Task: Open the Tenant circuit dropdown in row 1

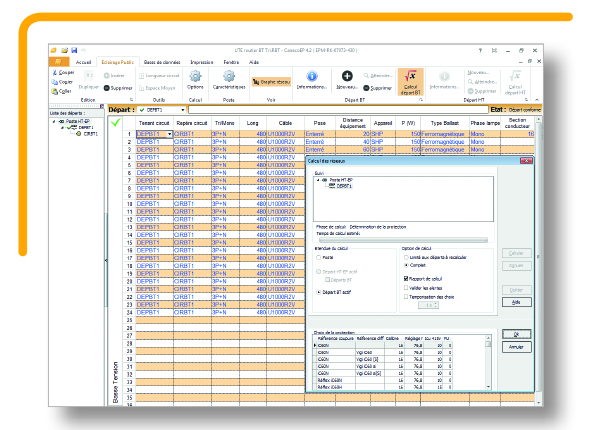Action: tap(170, 134)
